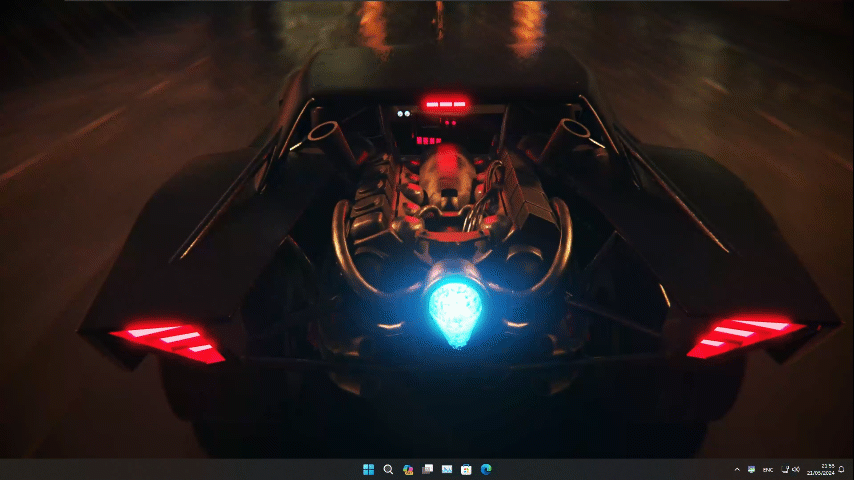Launch Microsoft Edge browser
Viewport: 854px width, 480px height.
pos(486,469)
